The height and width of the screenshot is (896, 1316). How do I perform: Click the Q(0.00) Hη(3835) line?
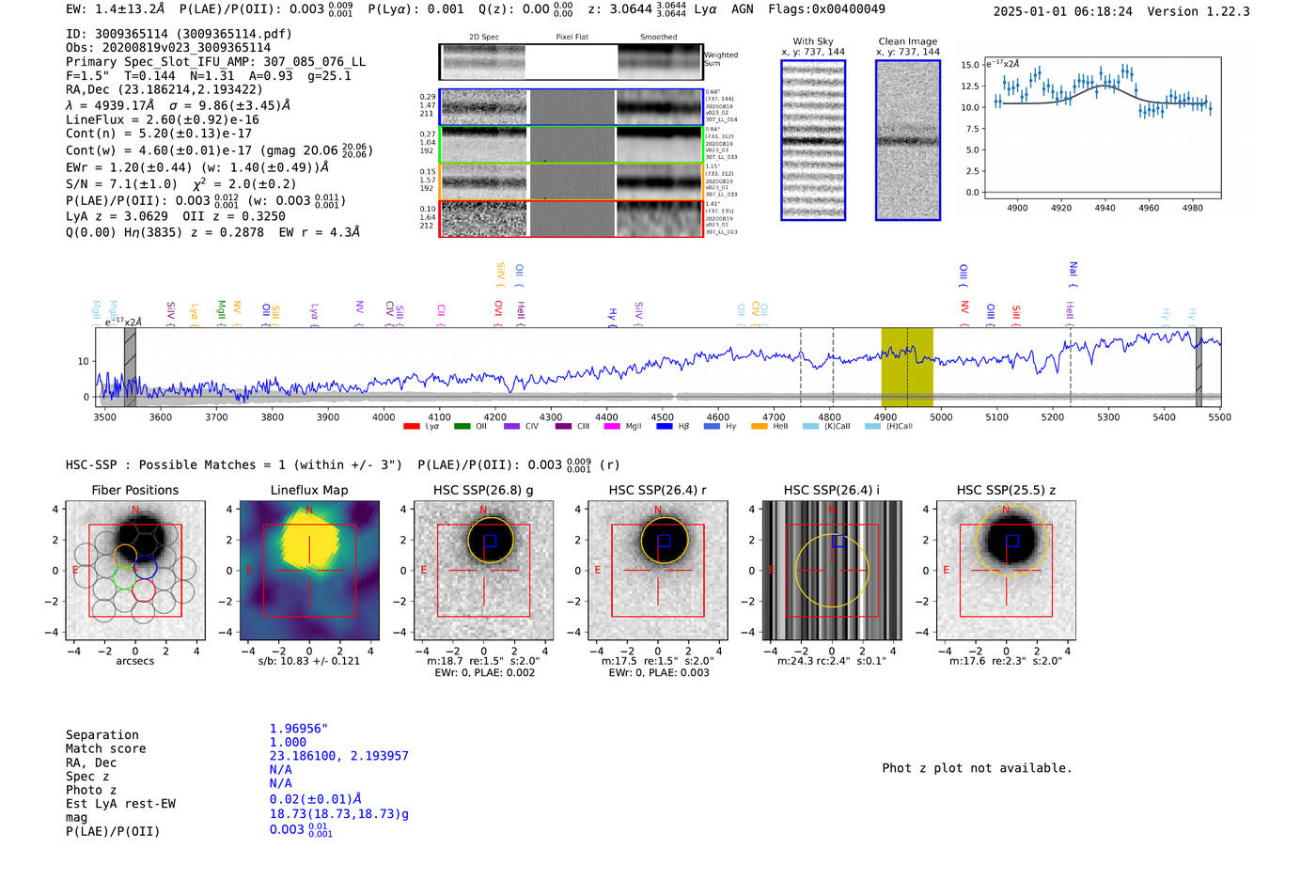click(212, 232)
